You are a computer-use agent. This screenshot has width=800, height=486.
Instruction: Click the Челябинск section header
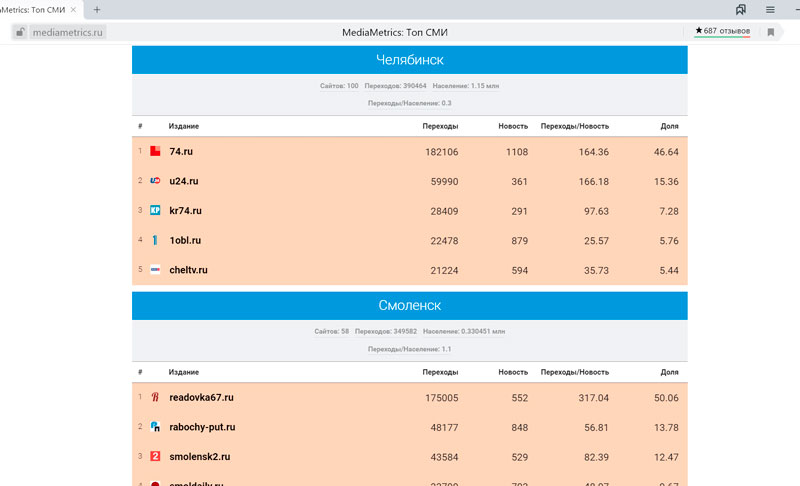[409, 59]
